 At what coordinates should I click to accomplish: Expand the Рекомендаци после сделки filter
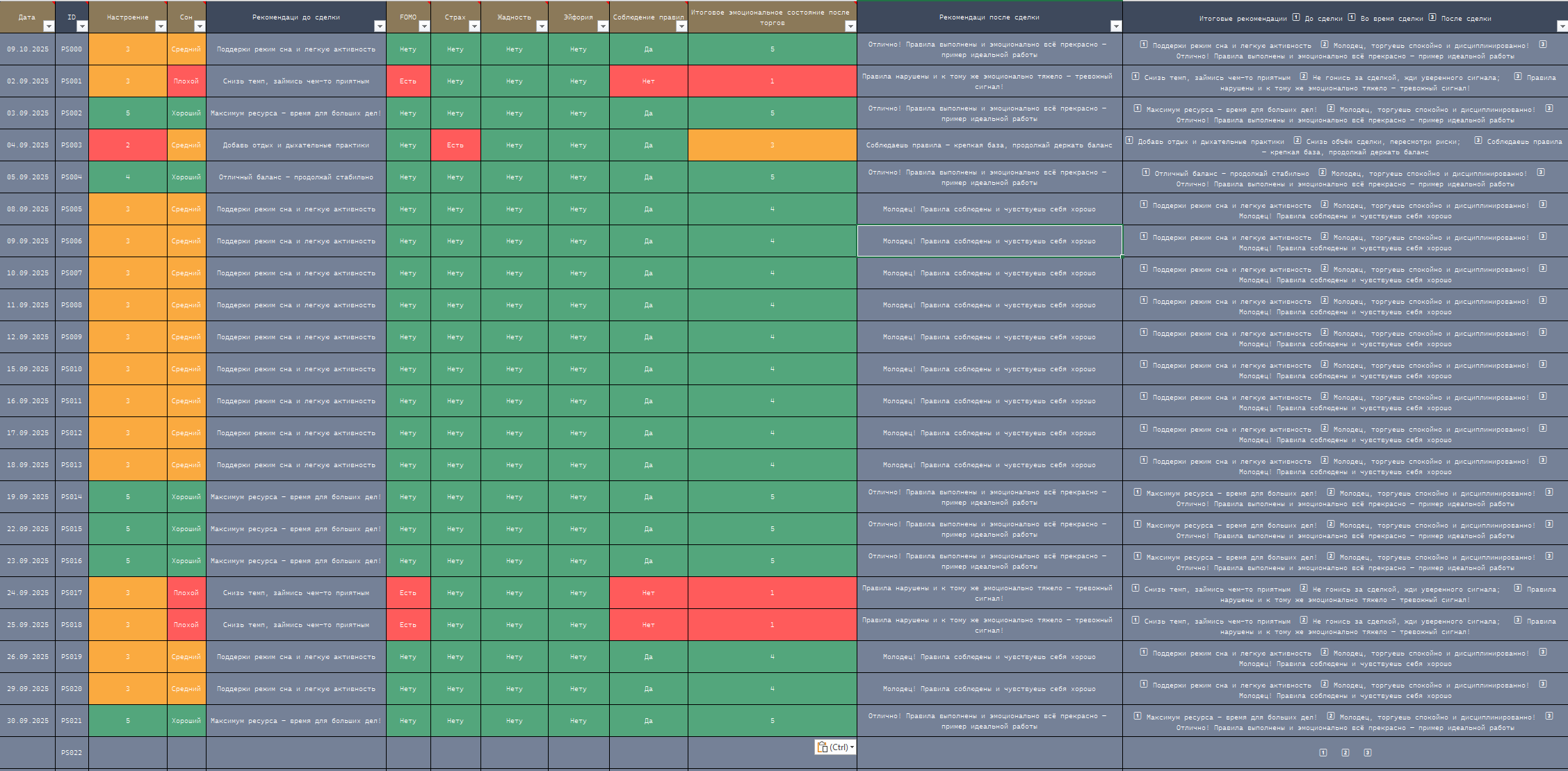click(x=1116, y=26)
